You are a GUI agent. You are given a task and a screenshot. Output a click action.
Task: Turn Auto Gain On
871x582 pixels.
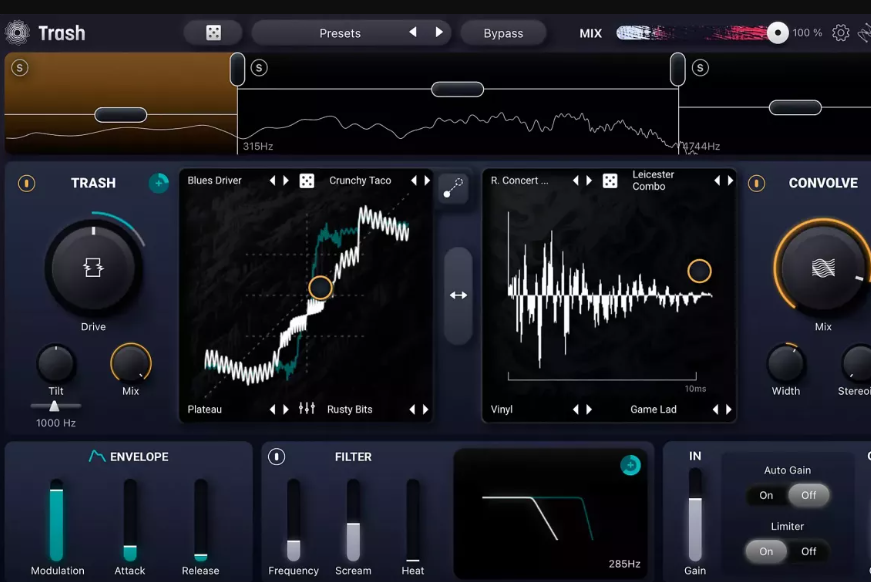765,495
